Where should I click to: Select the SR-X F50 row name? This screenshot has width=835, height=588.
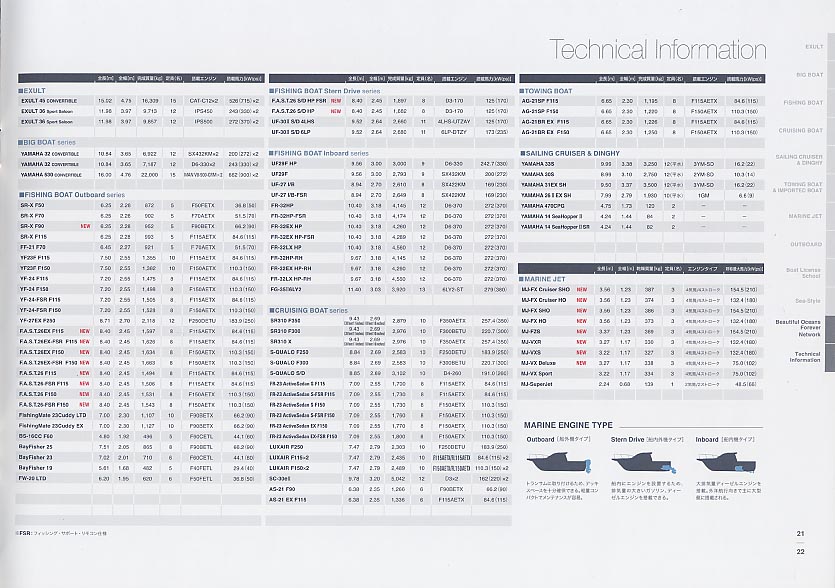[x=32, y=206]
